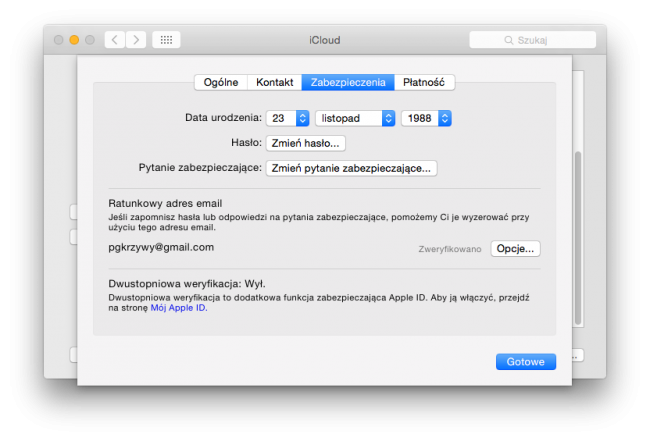
Task: Open the year dropdown showing 1988
Action: [x=426, y=119]
